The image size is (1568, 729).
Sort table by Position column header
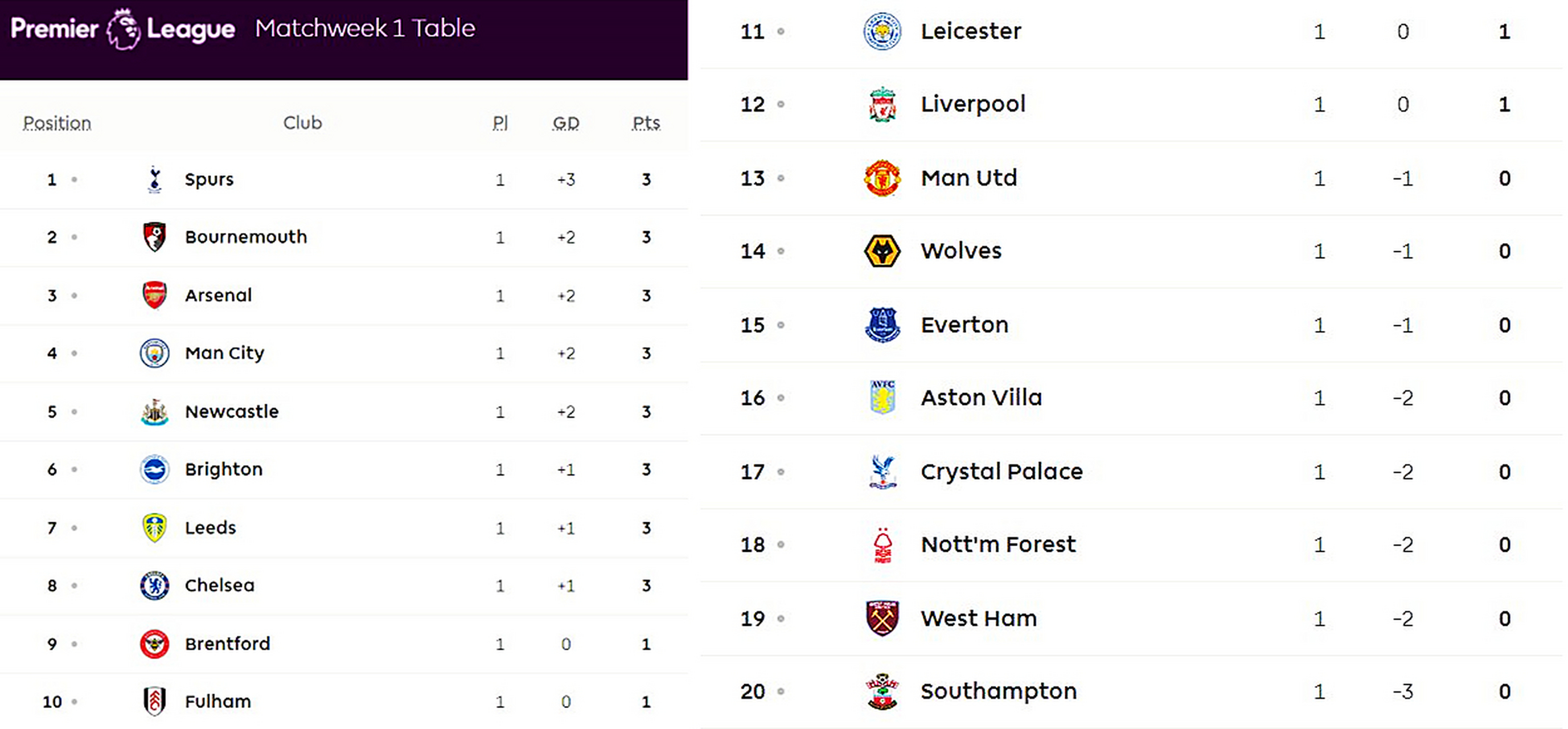click(57, 123)
